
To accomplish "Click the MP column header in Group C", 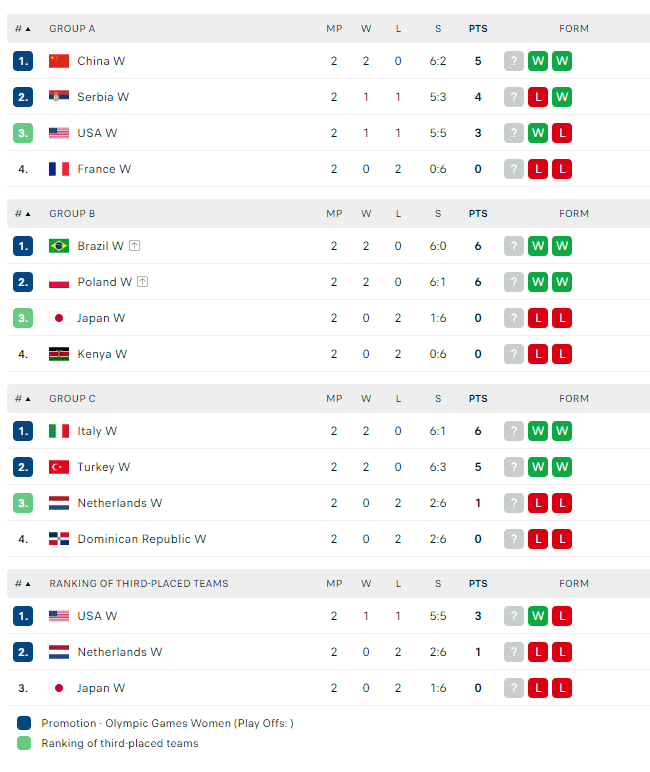I will [x=334, y=399].
